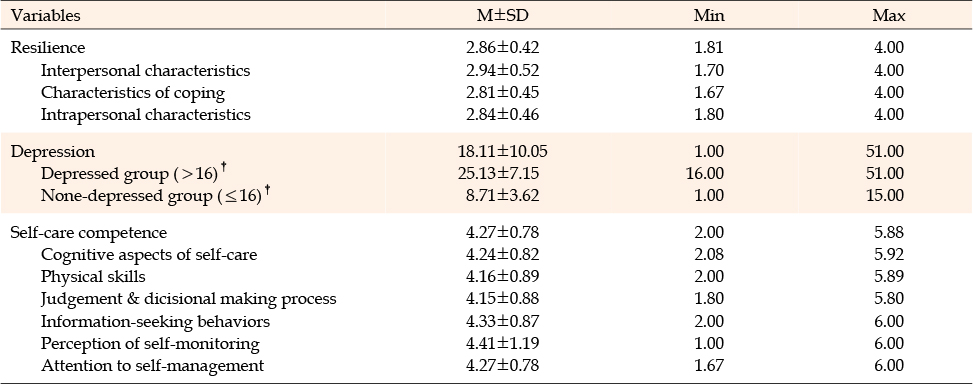Select the 51.00 max value for Depression
This screenshot has height=386, width=973.
pyautogui.click(x=888, y=152)
